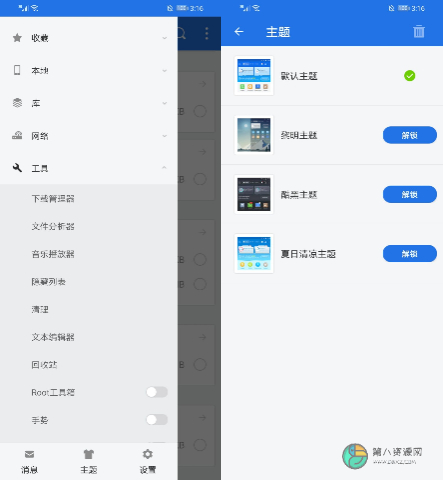The height and width of the screenshot is (480, 443).
Task: Expand the 本地 section chevron
Action: (x=164, y=71)
